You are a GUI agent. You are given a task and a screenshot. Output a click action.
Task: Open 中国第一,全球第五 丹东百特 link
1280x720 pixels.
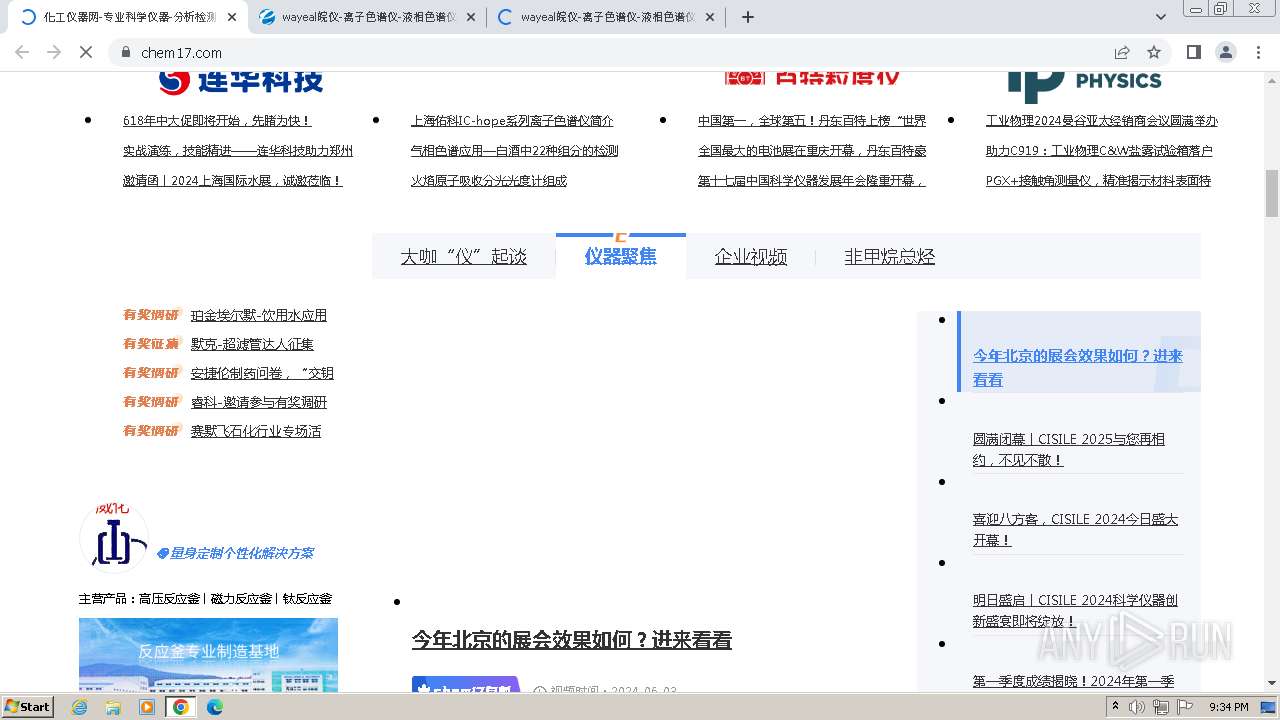tap(812, 121)
